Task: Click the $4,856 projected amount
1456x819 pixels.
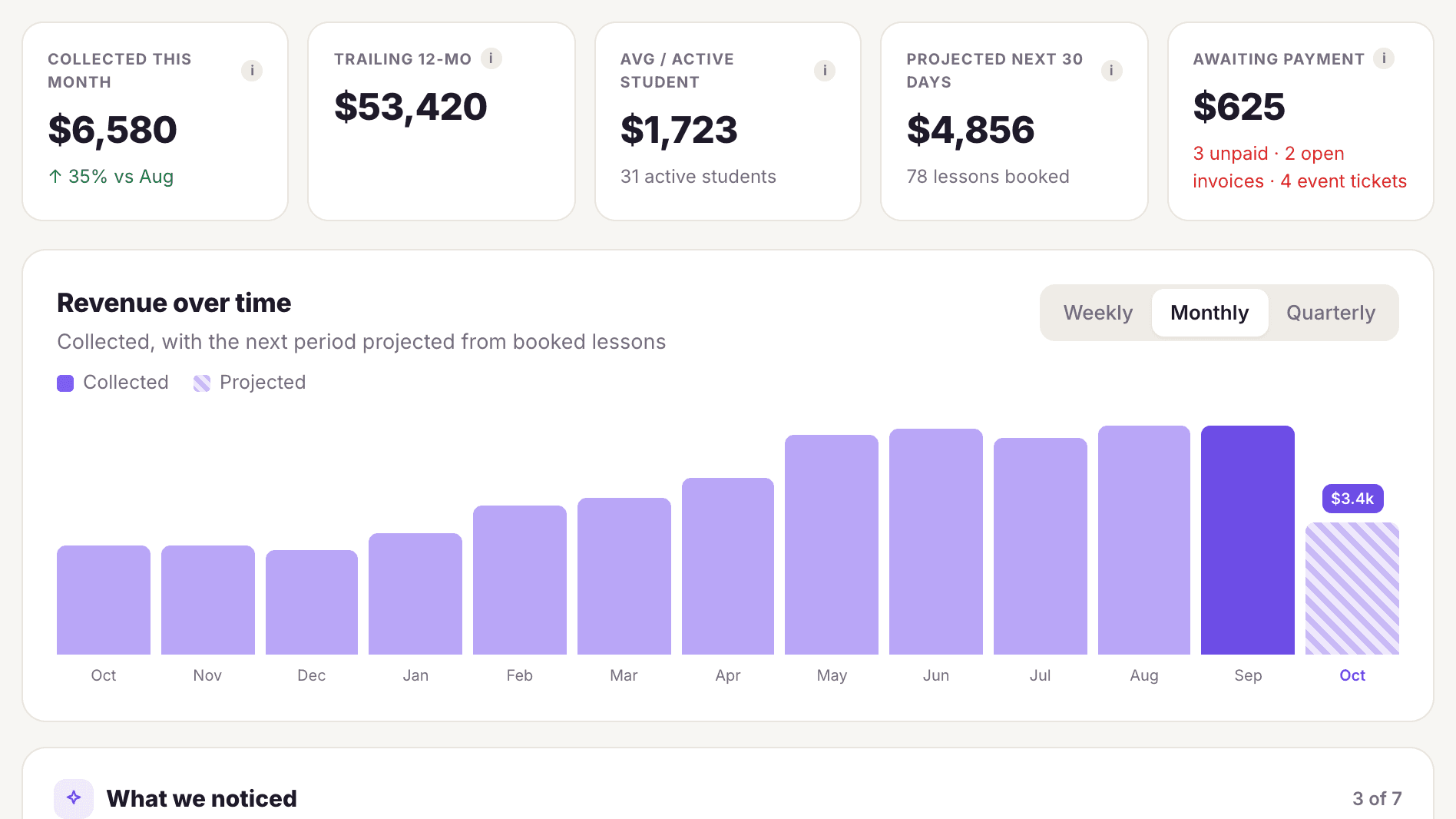Action: pos(971,130)
